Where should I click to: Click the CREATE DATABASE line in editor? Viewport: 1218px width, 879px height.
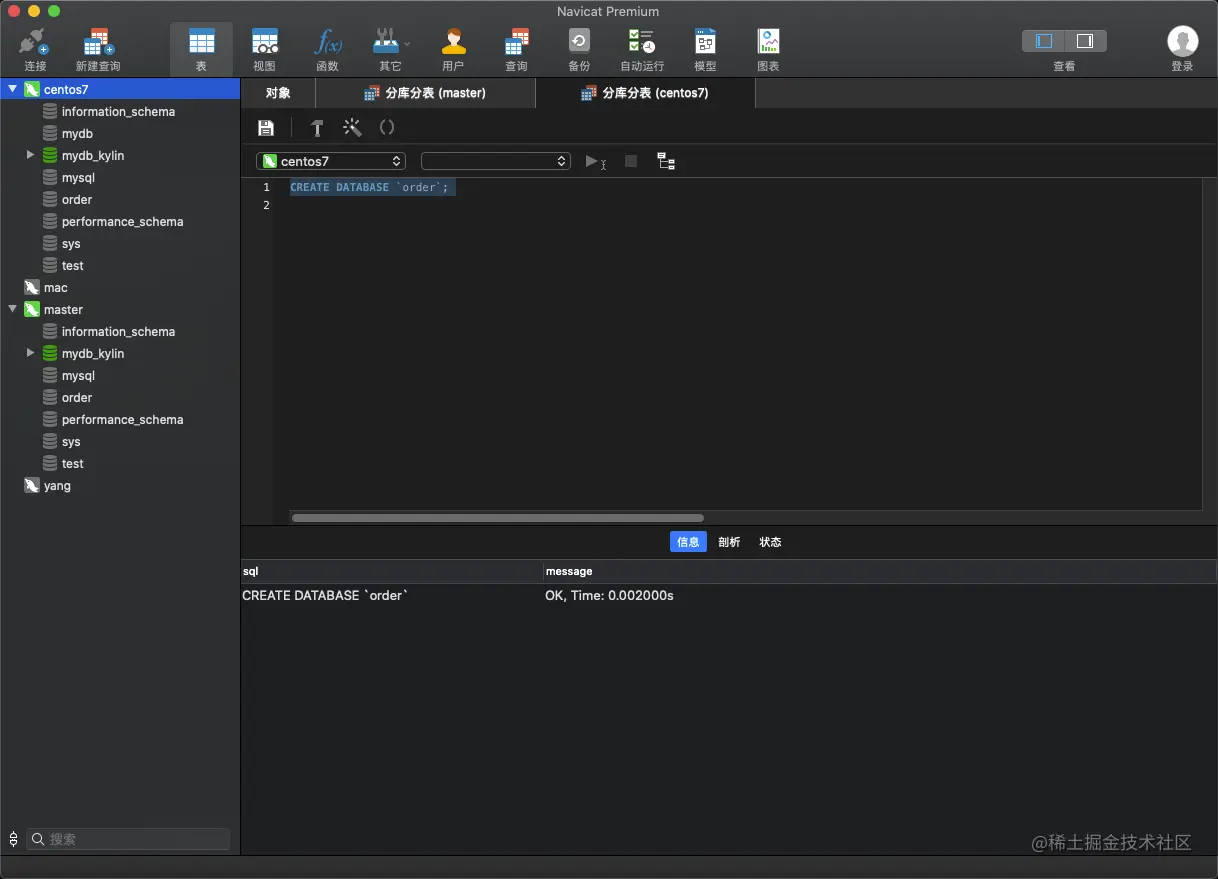tap(370, 187)
